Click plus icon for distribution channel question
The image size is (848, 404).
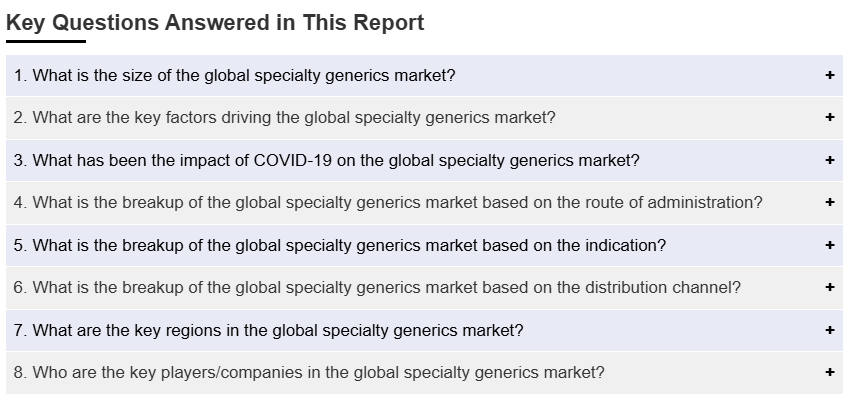(830, 288)
